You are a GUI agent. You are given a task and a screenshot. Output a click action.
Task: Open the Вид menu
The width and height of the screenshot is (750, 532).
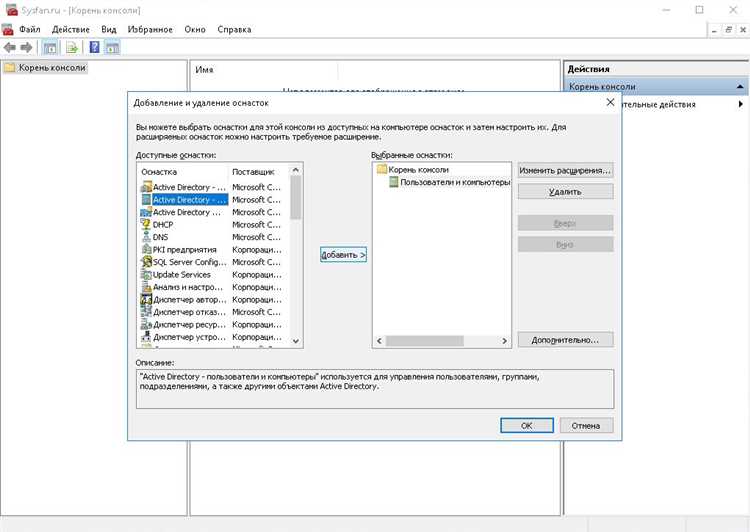coord(109,29)
